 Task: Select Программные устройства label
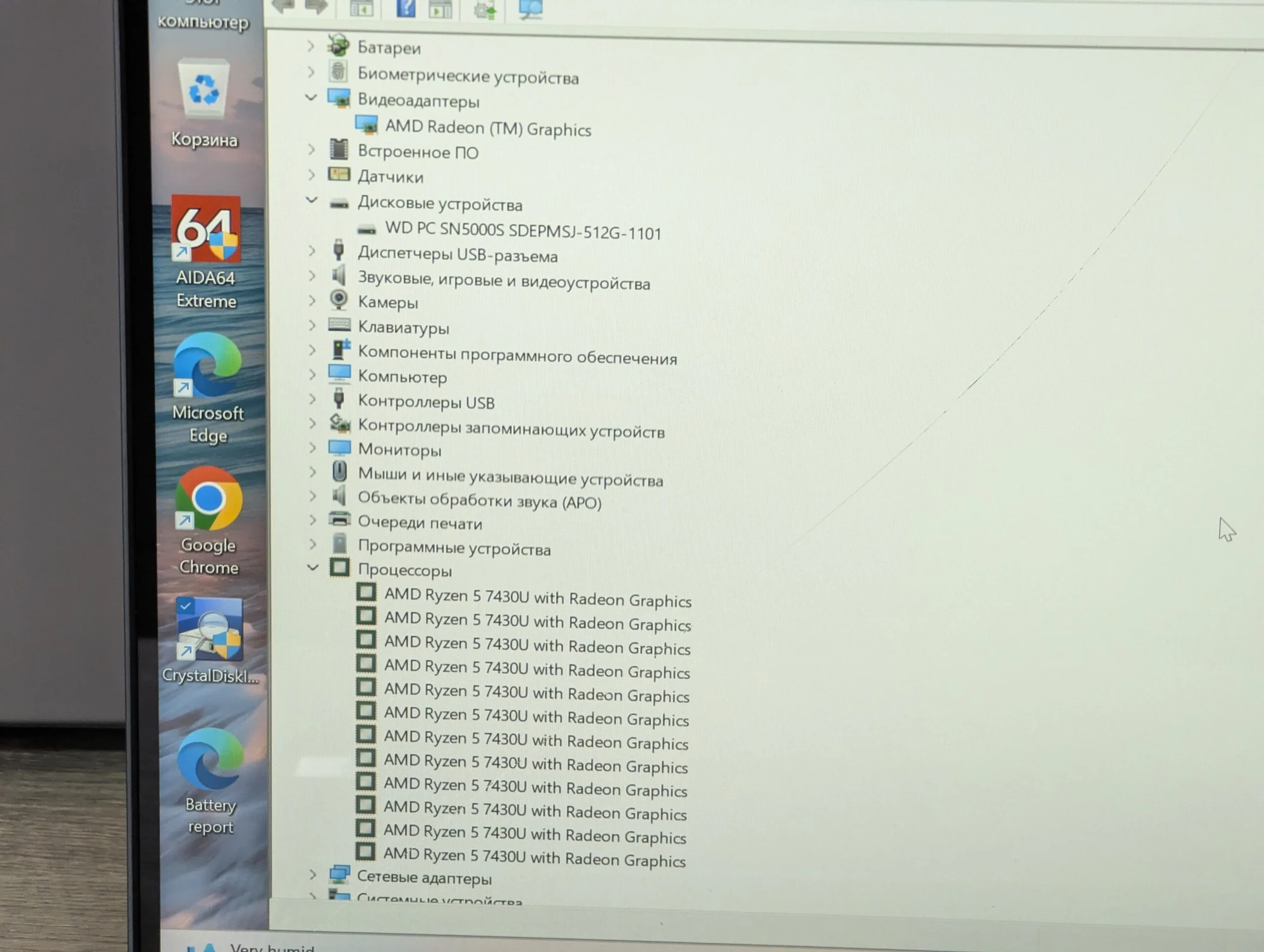(454, 547)
